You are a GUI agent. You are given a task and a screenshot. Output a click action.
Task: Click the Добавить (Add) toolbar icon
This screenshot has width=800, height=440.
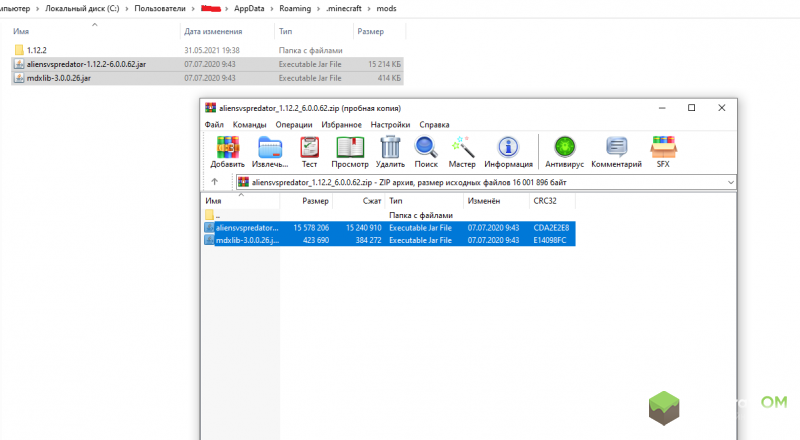tap(227, 151)
